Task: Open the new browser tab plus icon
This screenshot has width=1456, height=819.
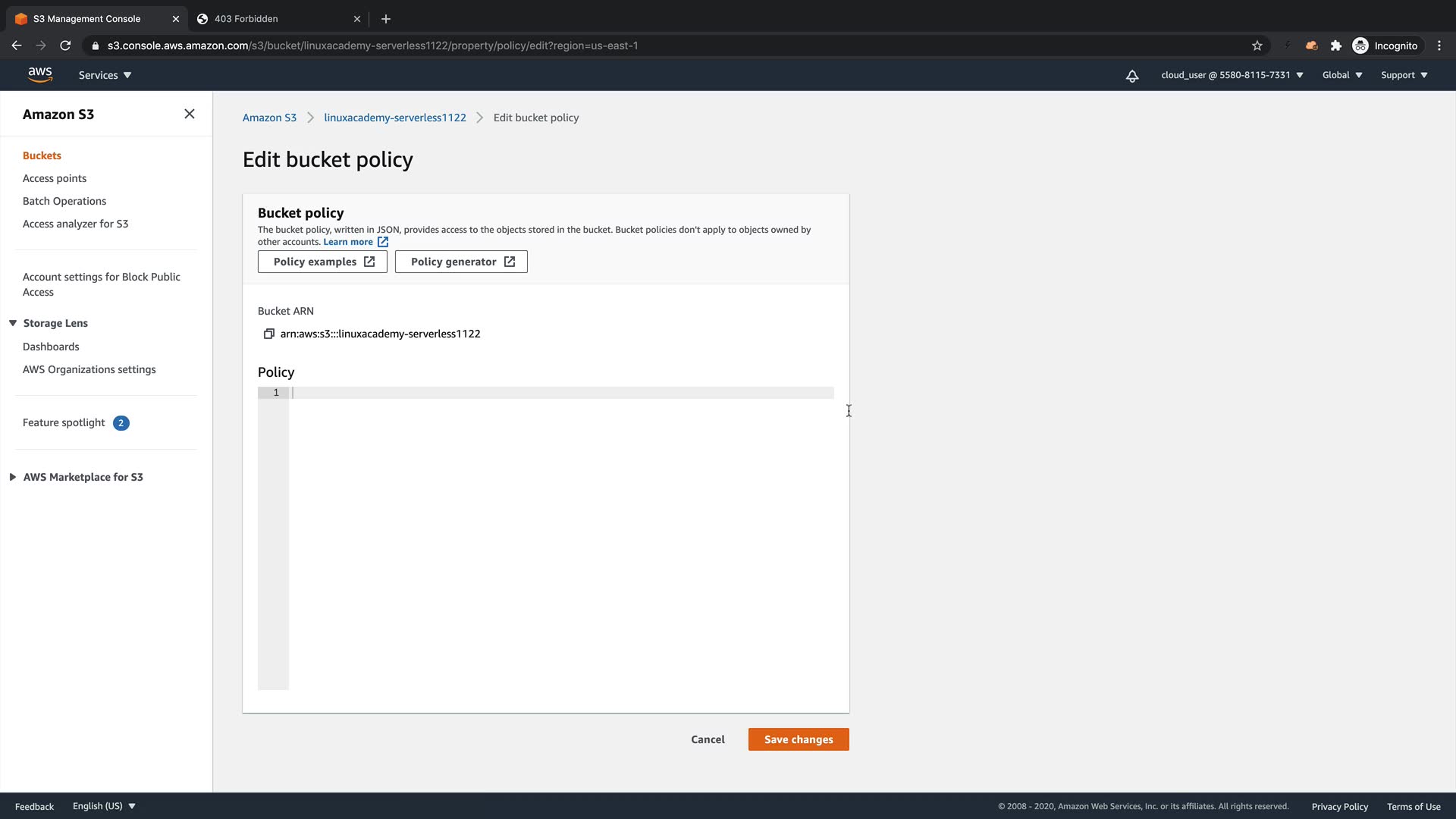Action: pyautogui.click(x=386, y=19)
